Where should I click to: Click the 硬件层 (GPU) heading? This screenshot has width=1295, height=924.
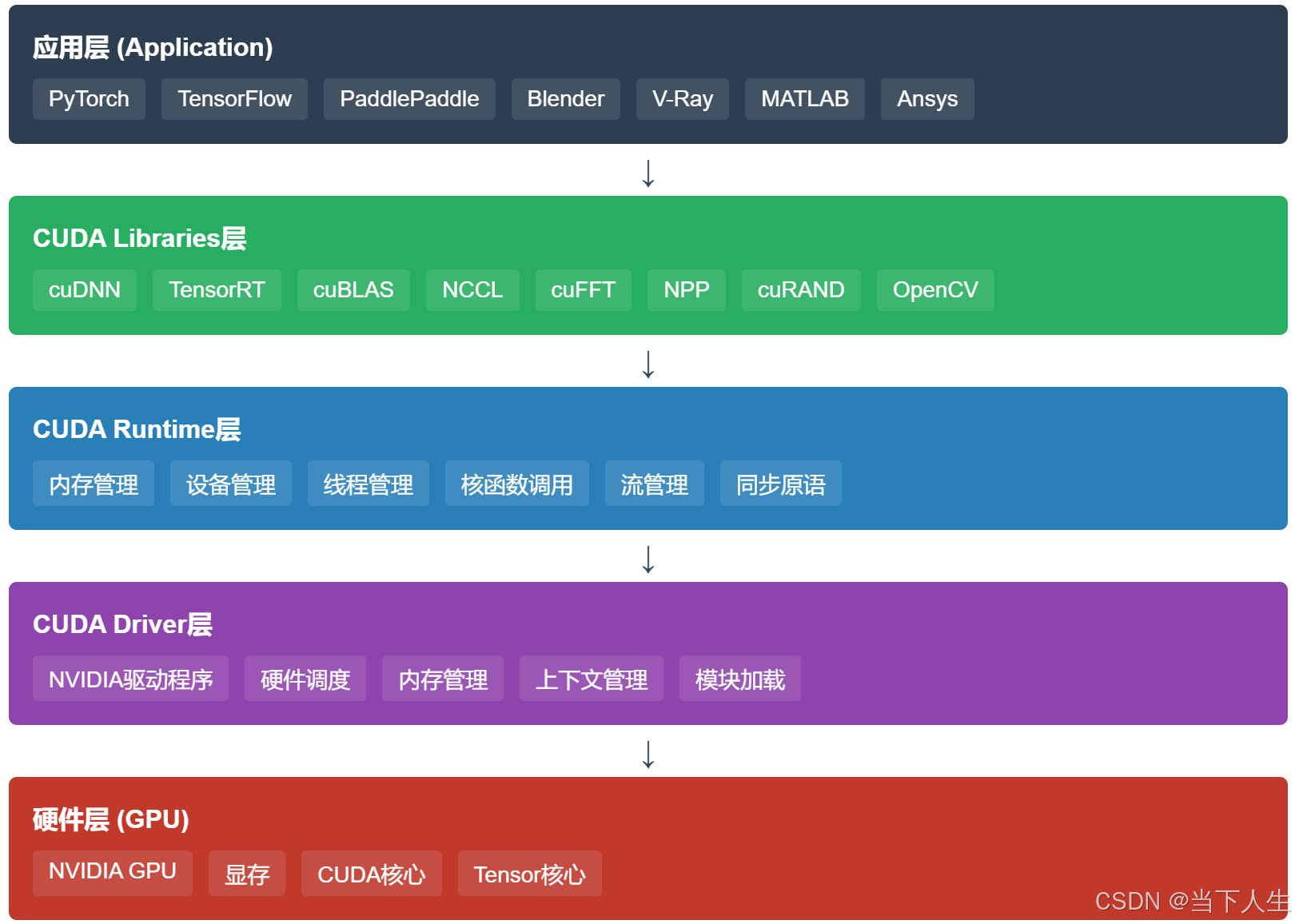pyautogui.click(x=111, y=819)
